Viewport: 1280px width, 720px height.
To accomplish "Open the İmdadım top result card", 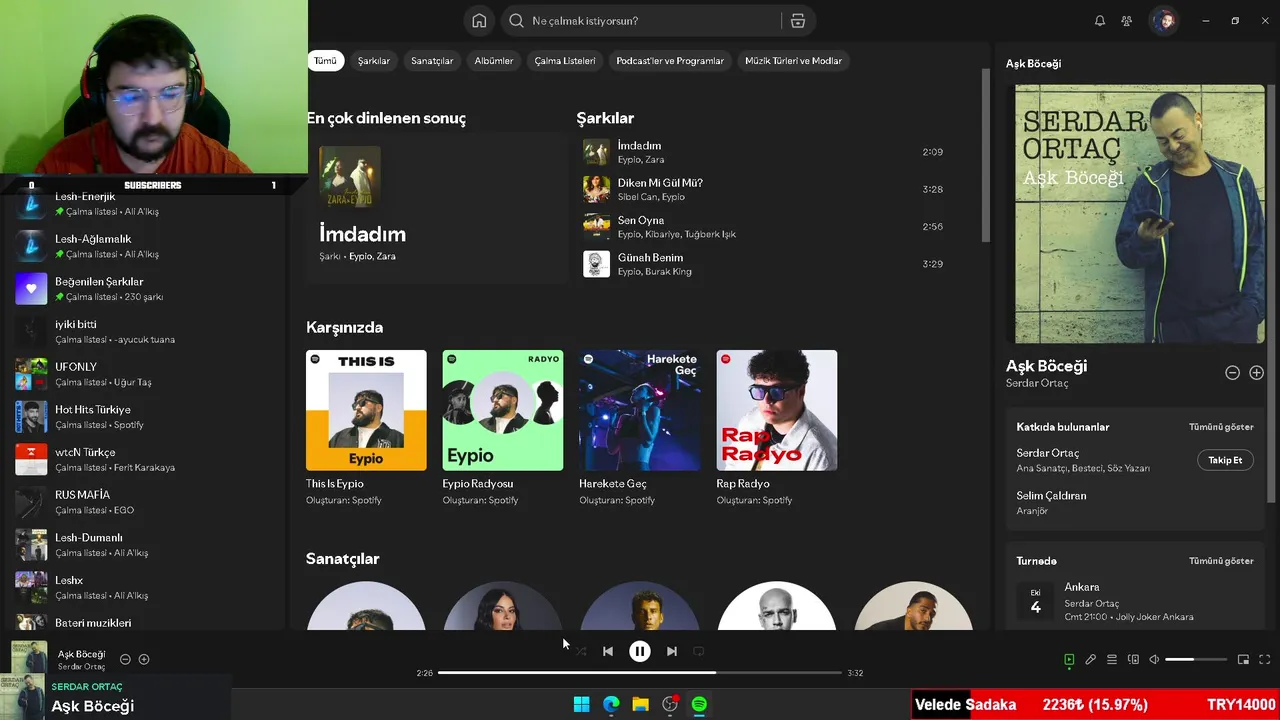I will coord(436,207).
